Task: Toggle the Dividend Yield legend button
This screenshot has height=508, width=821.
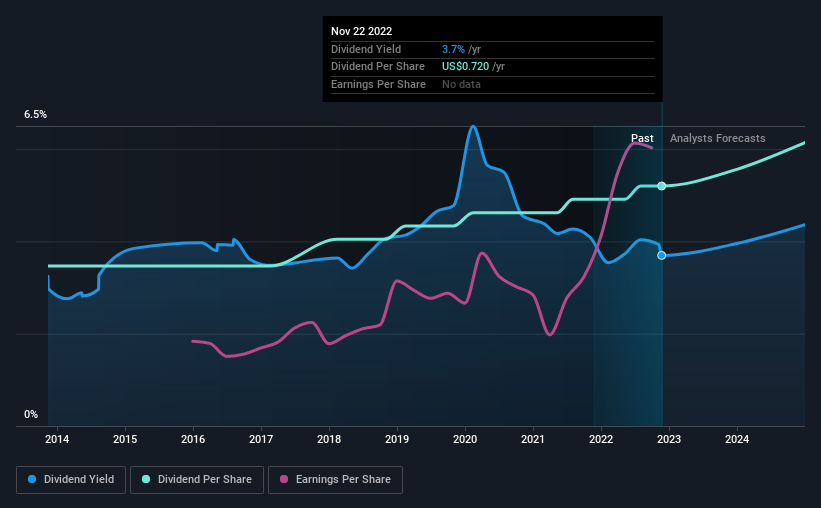Action: pyautogui.click(x=71, y=480)
